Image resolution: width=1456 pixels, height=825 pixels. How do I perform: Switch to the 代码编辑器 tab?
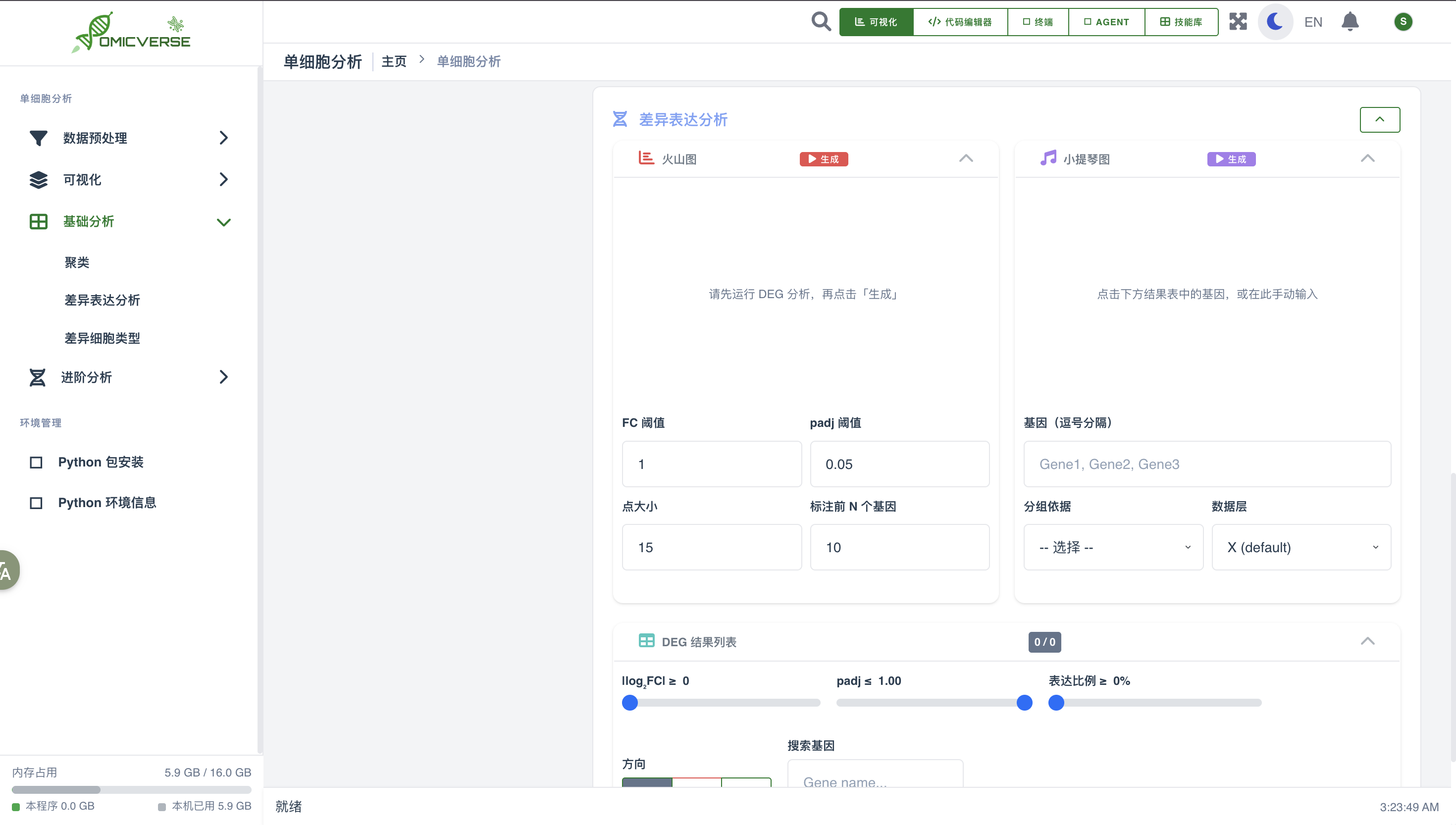click(x=960, y=21)
